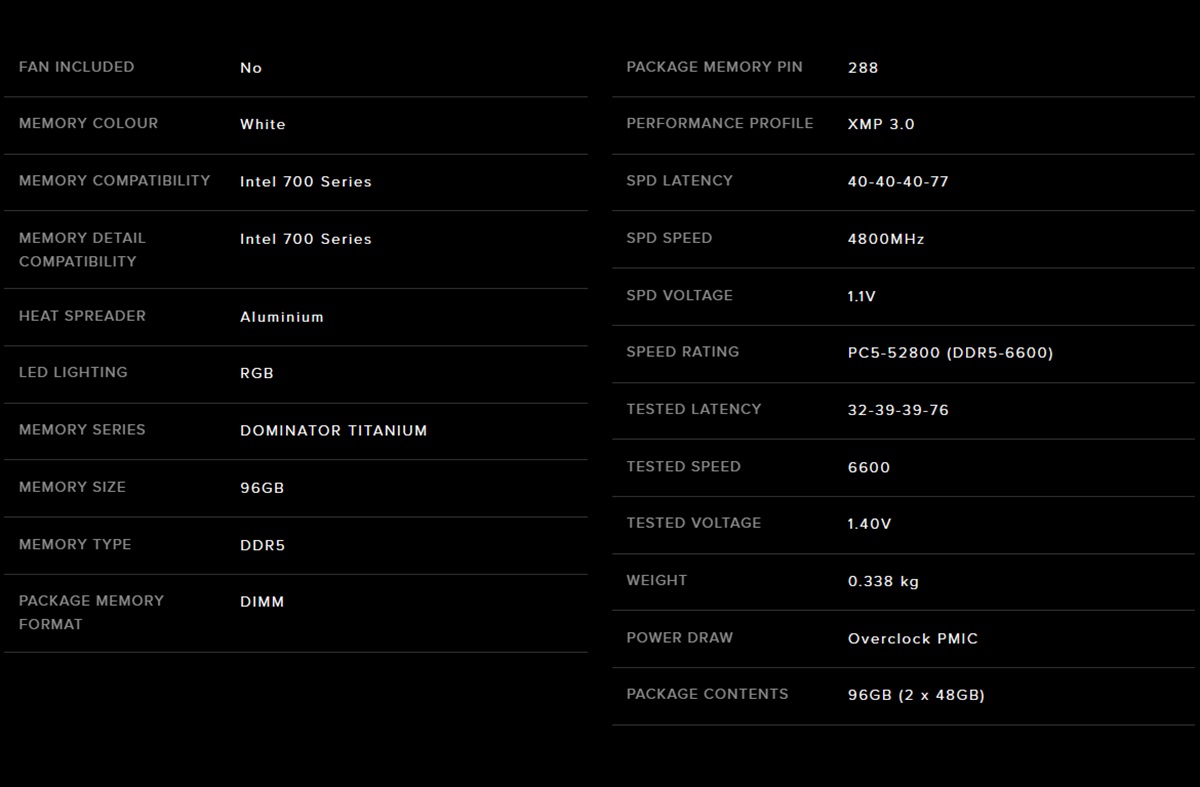Select the fan included value 'No'

pos(251,68)
